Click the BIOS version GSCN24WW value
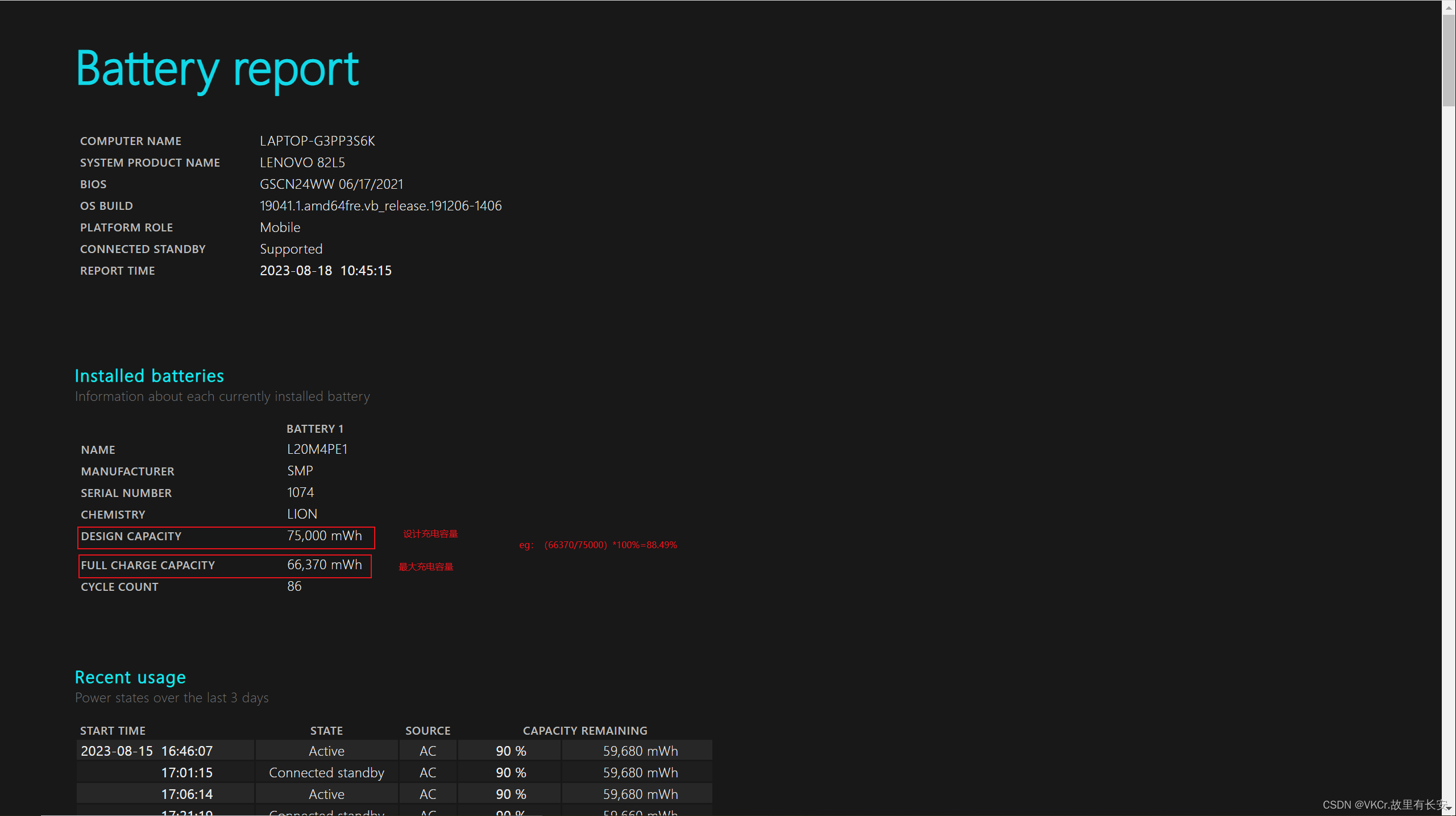Image resolution: width=1456 pixels, height=816 pixels. click(331, 184)
